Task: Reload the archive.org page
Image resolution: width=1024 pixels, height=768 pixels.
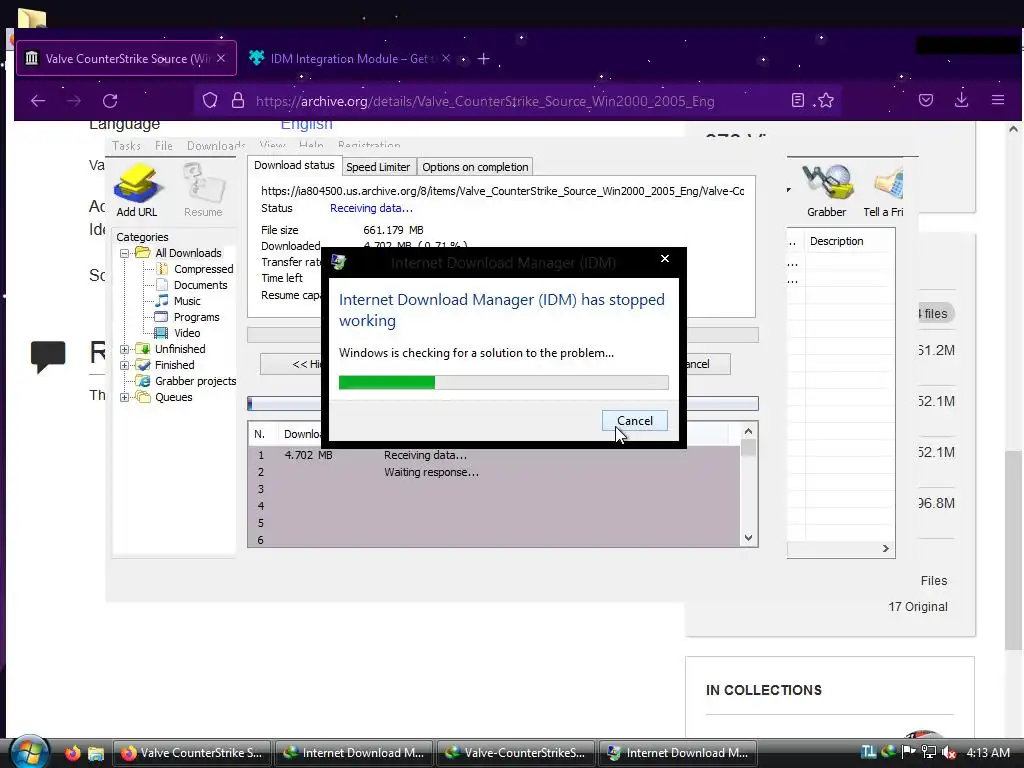Action: click(x=110, y=101)
